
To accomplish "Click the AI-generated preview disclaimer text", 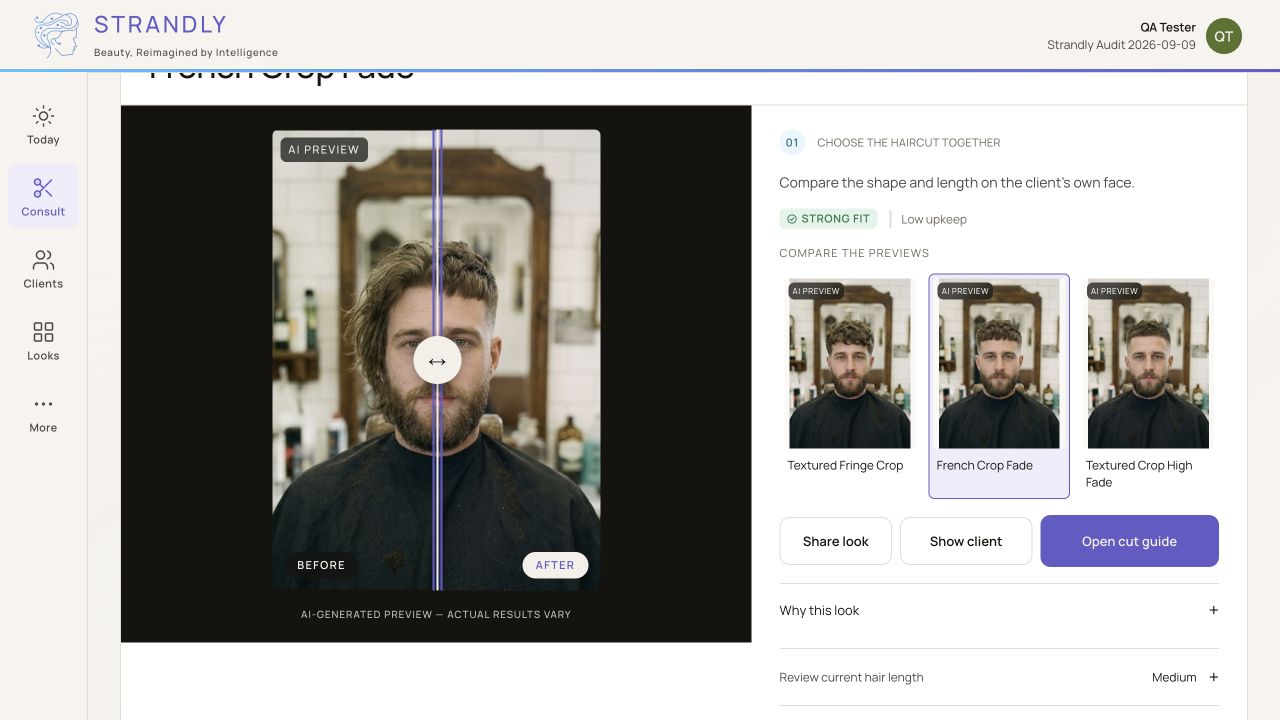I will [436, 614].
